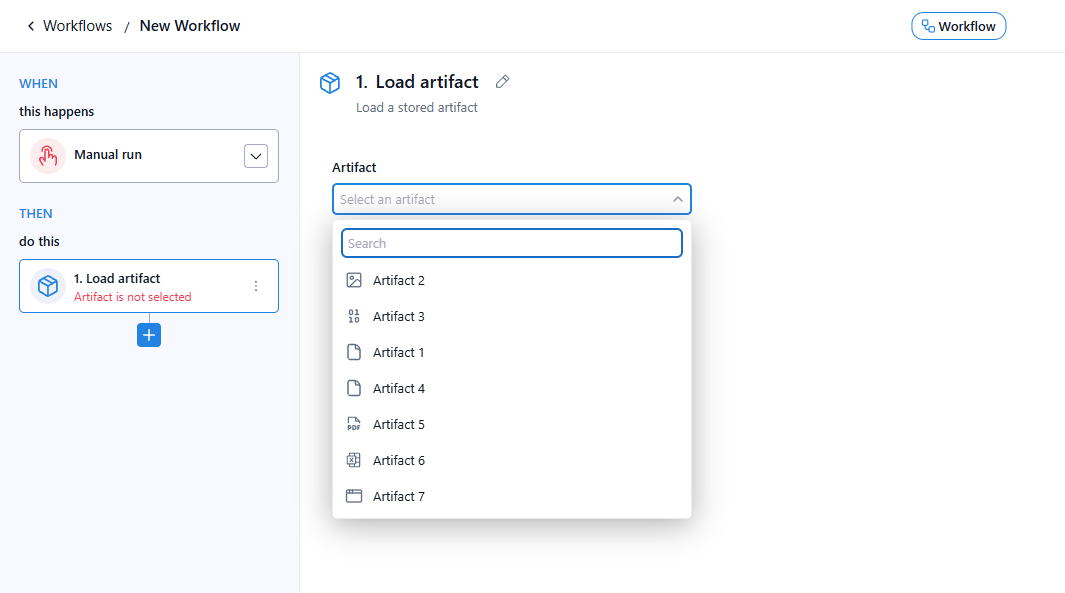1065x593 pixels.
Task: Expand the Manual run trigger dropdown
Action: pos(256,156)
